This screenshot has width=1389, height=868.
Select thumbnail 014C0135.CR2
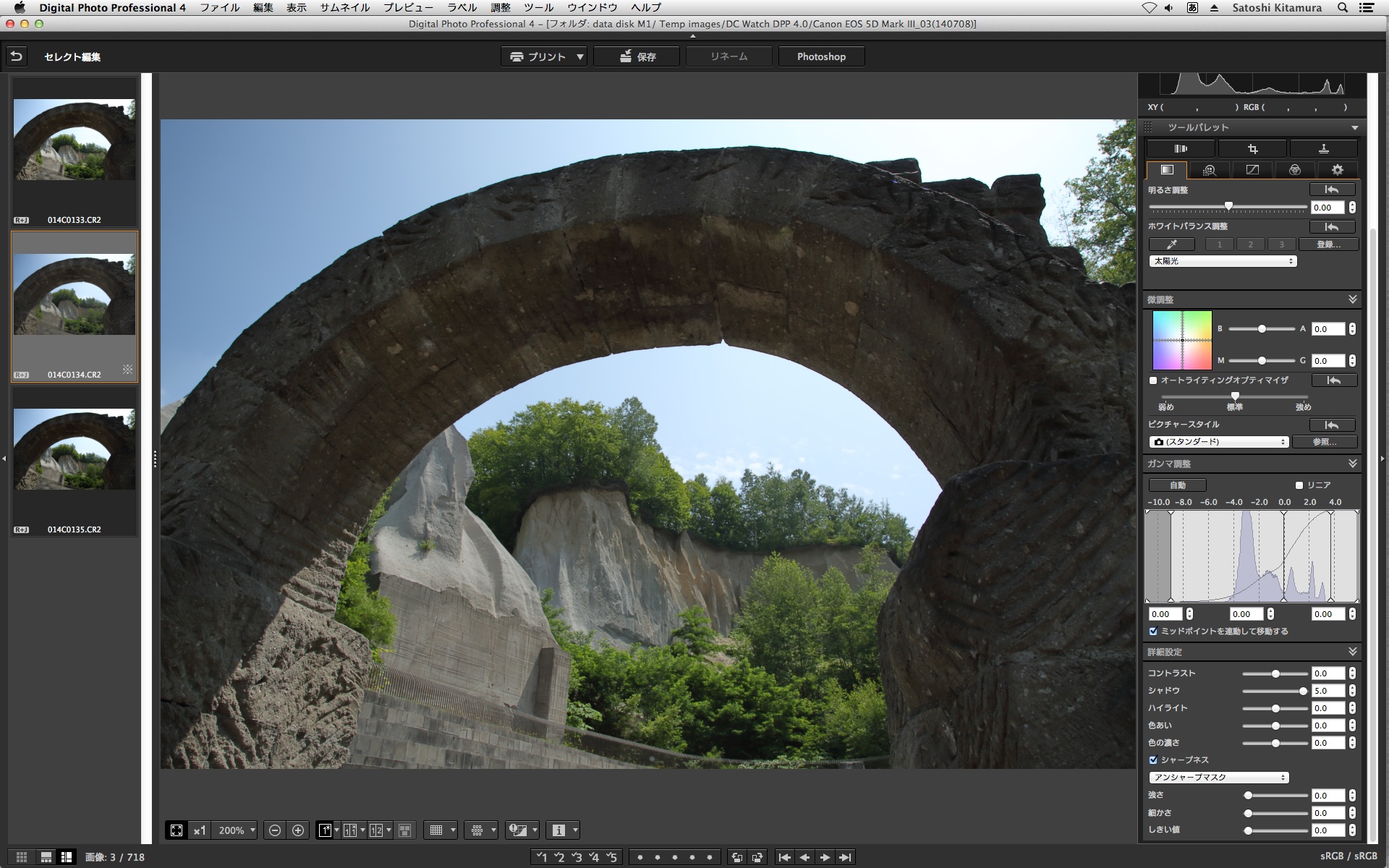tap(75, 450)
